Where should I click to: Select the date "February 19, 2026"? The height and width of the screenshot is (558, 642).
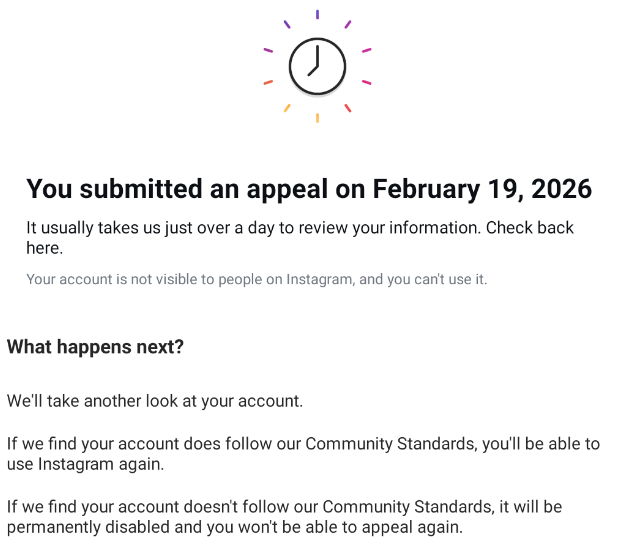coord(482,188)
